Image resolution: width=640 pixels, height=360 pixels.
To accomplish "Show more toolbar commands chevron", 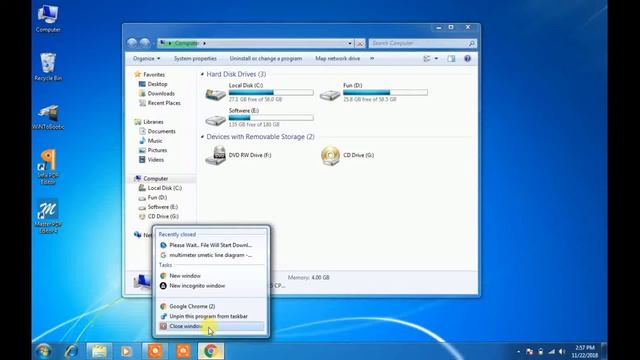I will click(372, 59).
